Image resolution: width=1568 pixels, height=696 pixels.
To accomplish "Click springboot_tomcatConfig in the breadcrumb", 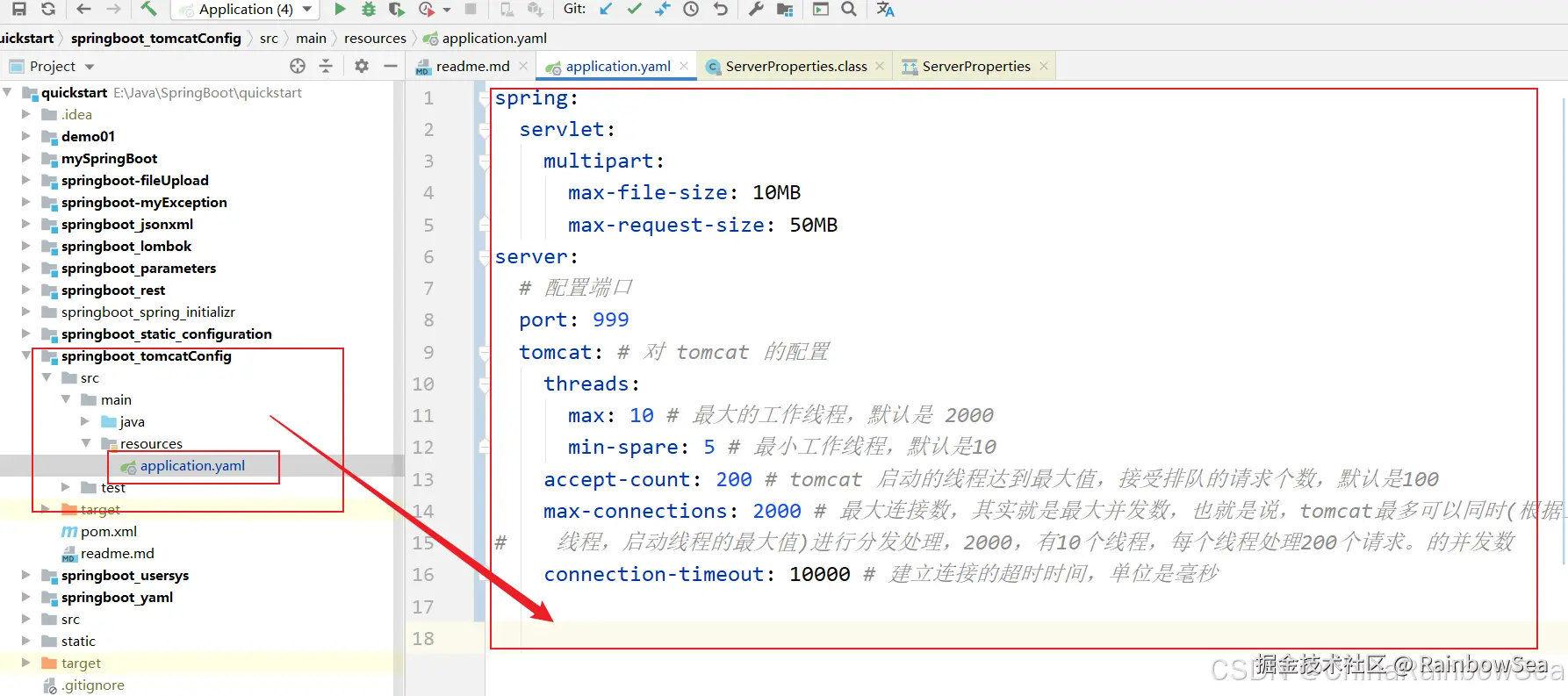I will point(155,38).
